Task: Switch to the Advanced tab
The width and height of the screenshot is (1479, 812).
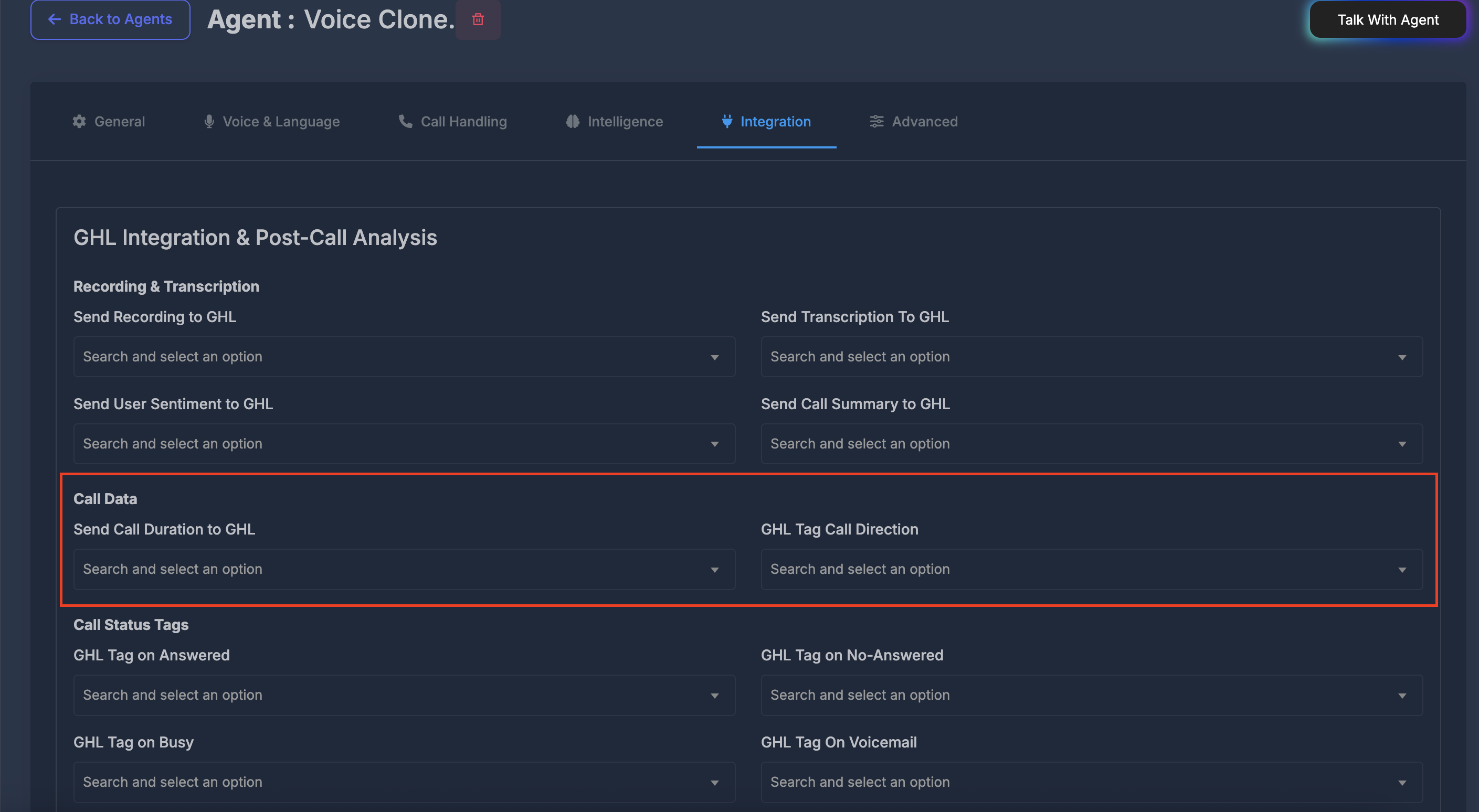Action: tap(924, 121)
